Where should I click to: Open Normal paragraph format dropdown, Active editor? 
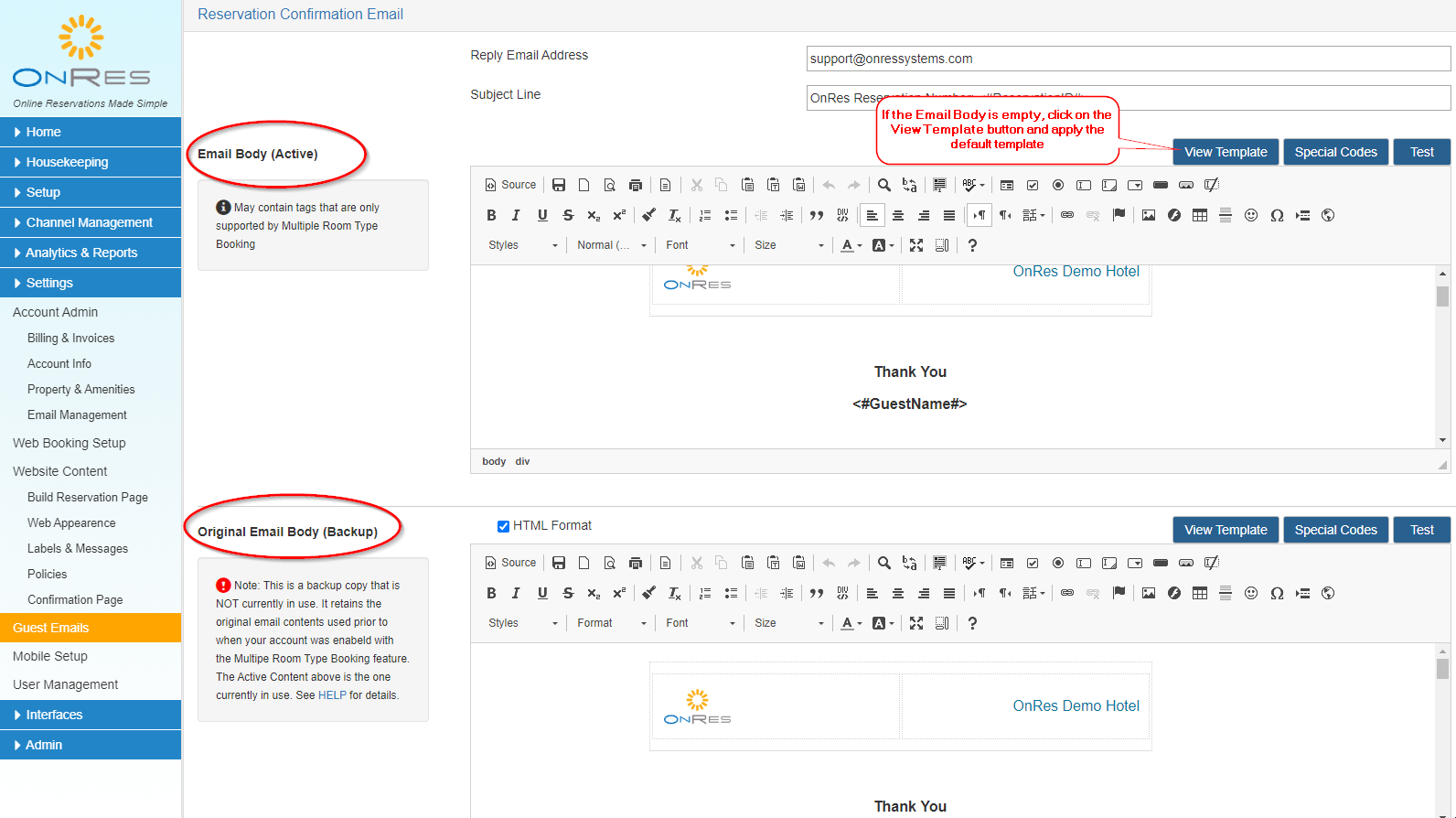(x=611, y=245)
